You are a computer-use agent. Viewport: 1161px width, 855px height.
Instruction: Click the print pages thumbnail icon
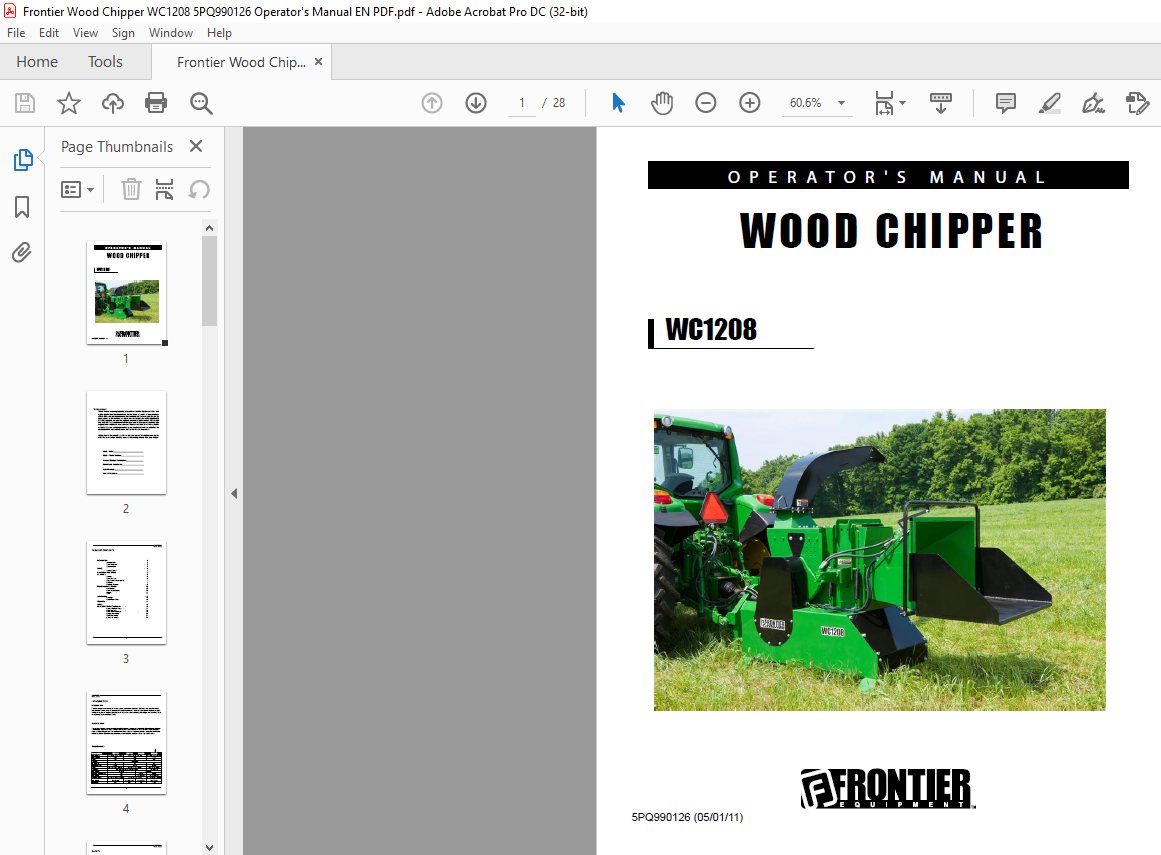164,190
